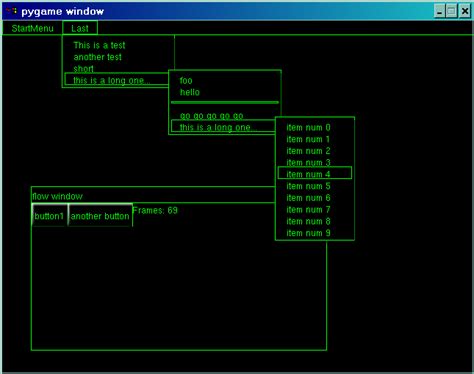Click the pygame window title icon
Viewport: 474px width, 374px height.
pos(12,11)
